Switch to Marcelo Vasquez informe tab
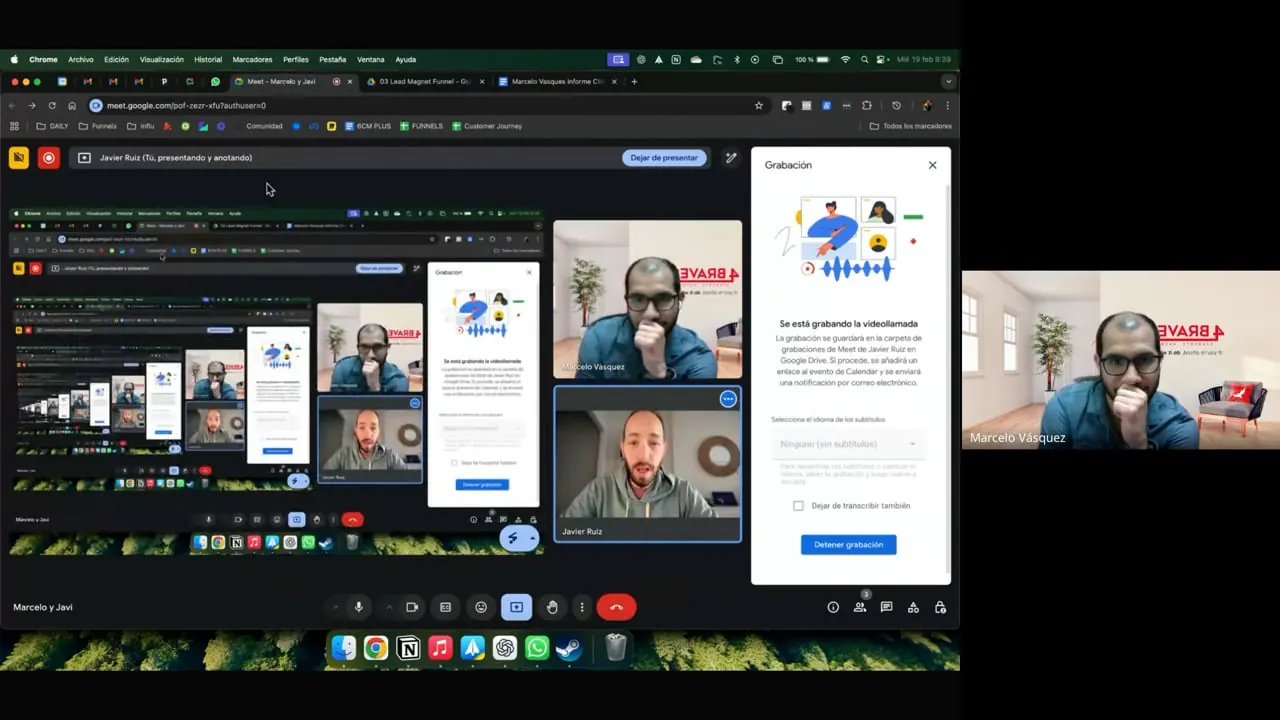Screen dimensions: 1280x720 556,81
